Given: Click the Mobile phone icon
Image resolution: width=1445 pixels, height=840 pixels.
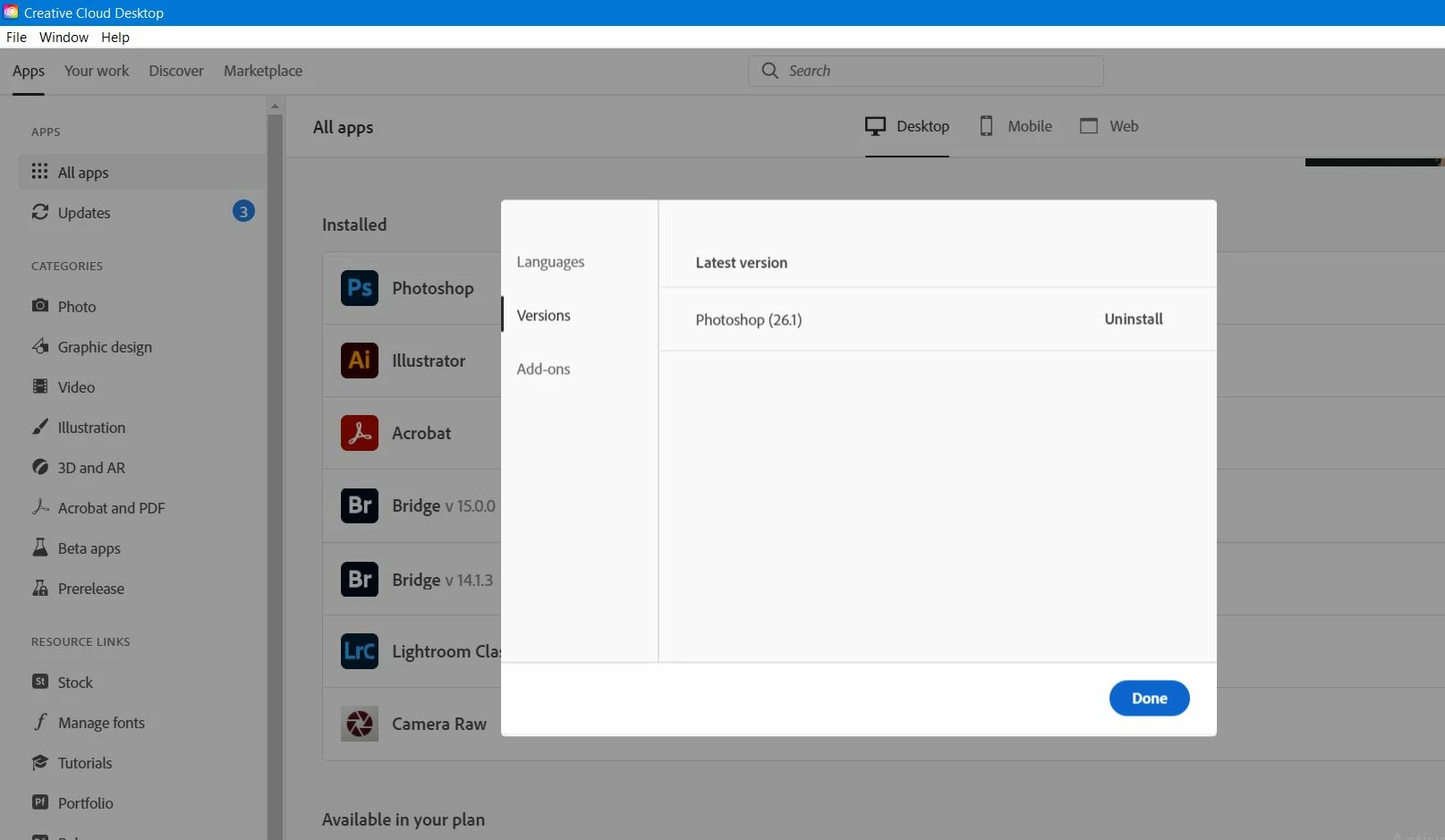Looking at the screenshot, I should point(986,126).
